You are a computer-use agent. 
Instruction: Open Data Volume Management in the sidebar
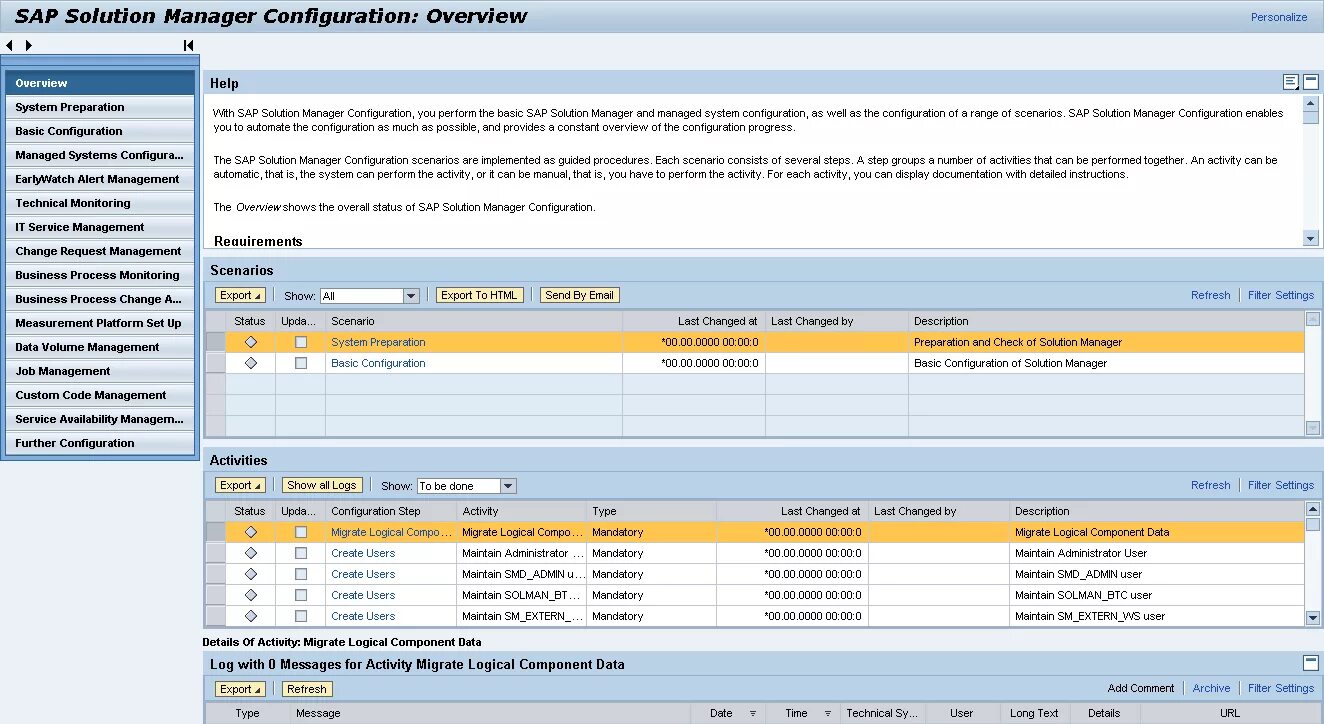[x=100, y=347]
